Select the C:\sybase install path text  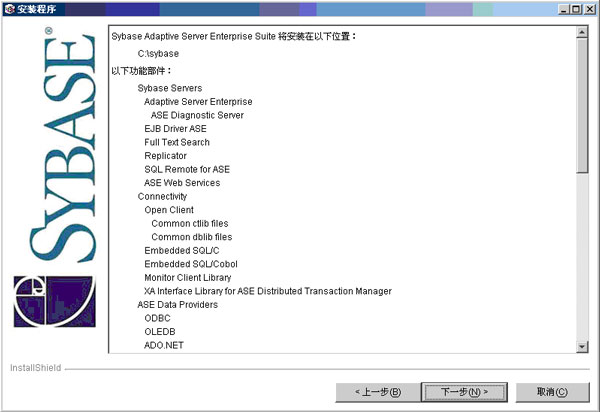point(158,54)
